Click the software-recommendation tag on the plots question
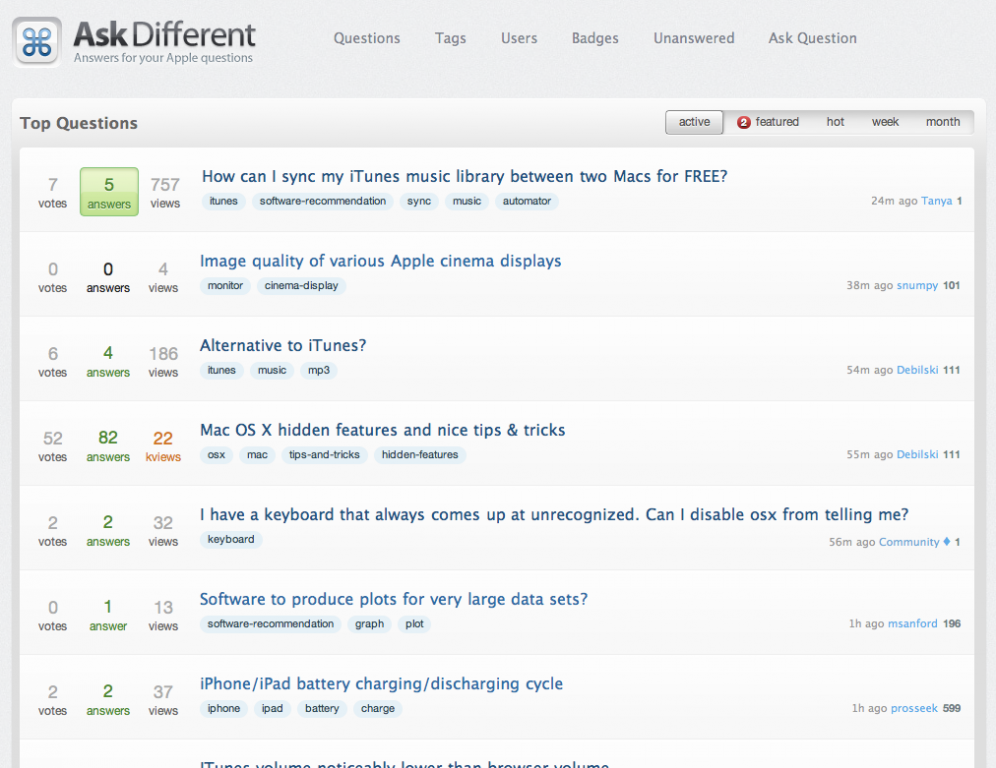This screenshot has width=996, height=768. click(x=271, y=624)
